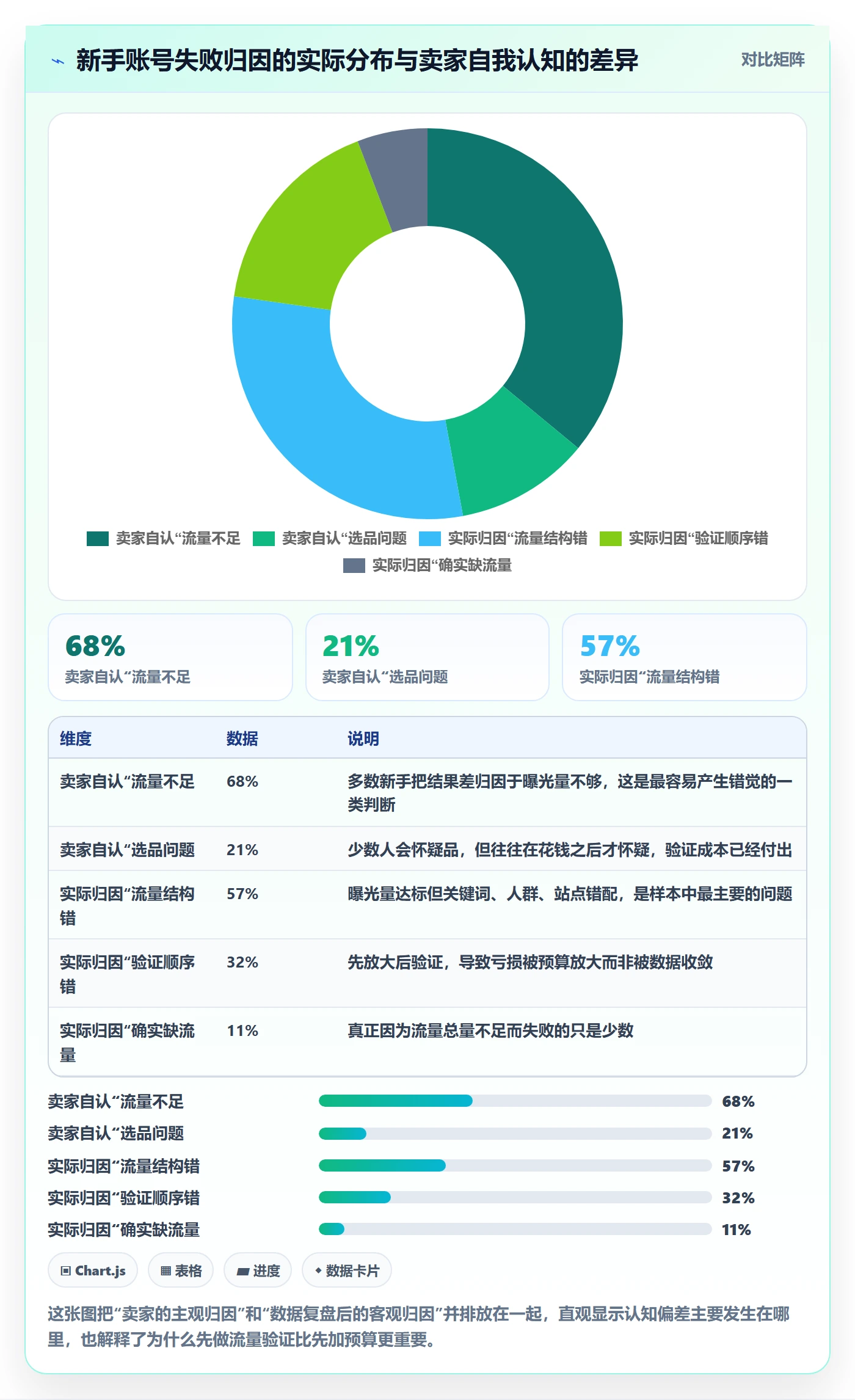Select the 进度 tag chip
Image resolution: width=855 pixels, height=1400 pixels.
point(258,1271)
